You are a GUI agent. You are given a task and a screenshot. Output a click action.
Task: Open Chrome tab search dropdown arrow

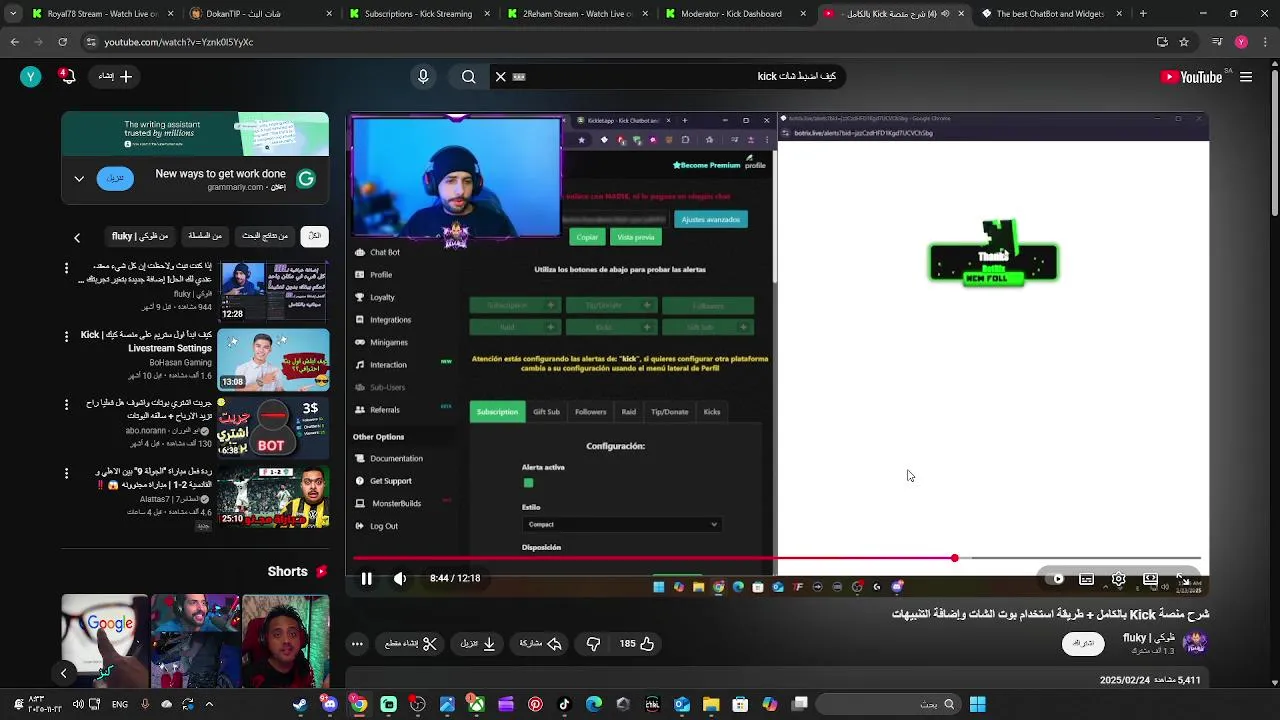click(x=13, y=14)
